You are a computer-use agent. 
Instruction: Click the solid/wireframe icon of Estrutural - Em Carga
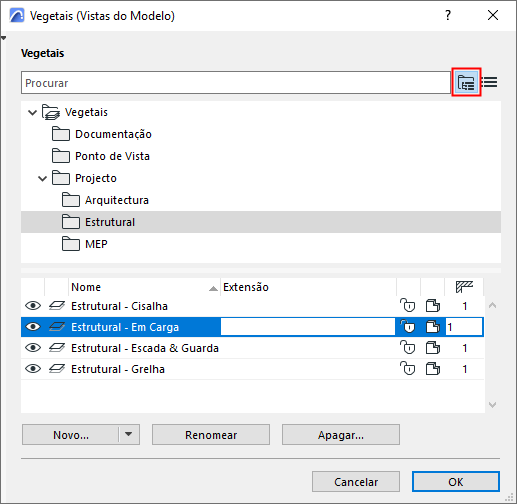tap(433, 327)
